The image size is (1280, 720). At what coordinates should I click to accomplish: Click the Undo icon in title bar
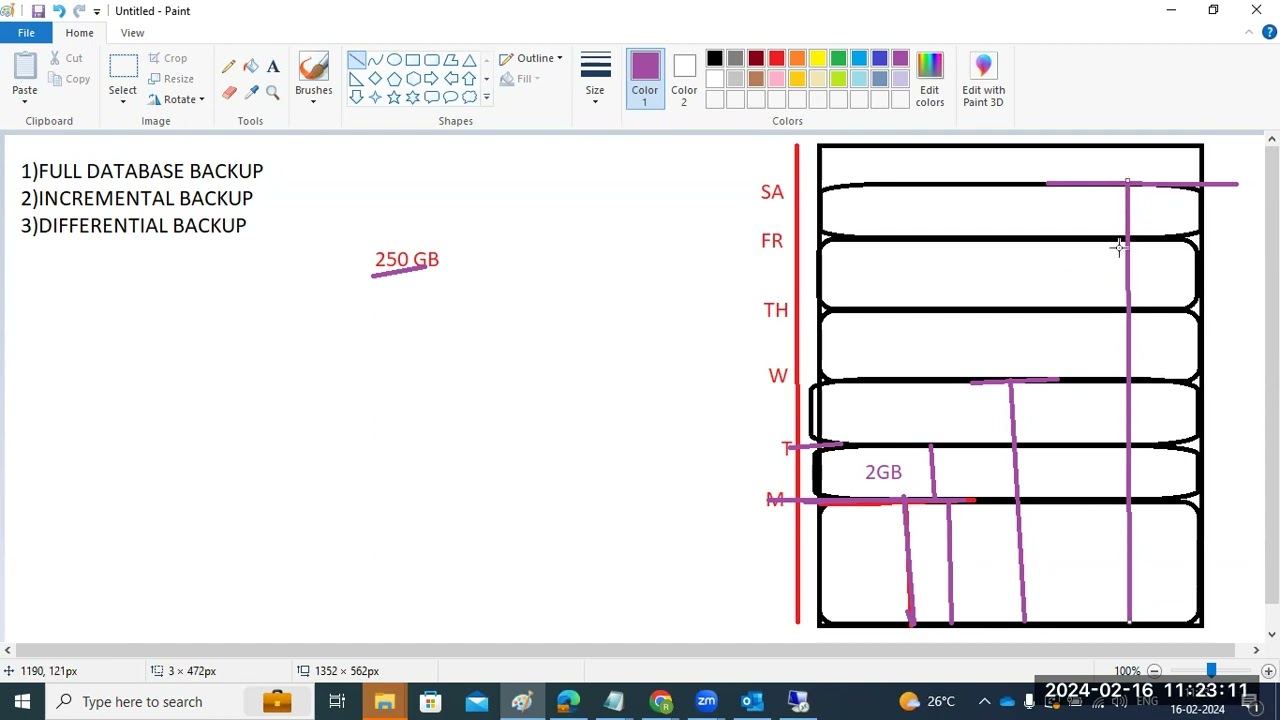[x=59, y=11]
